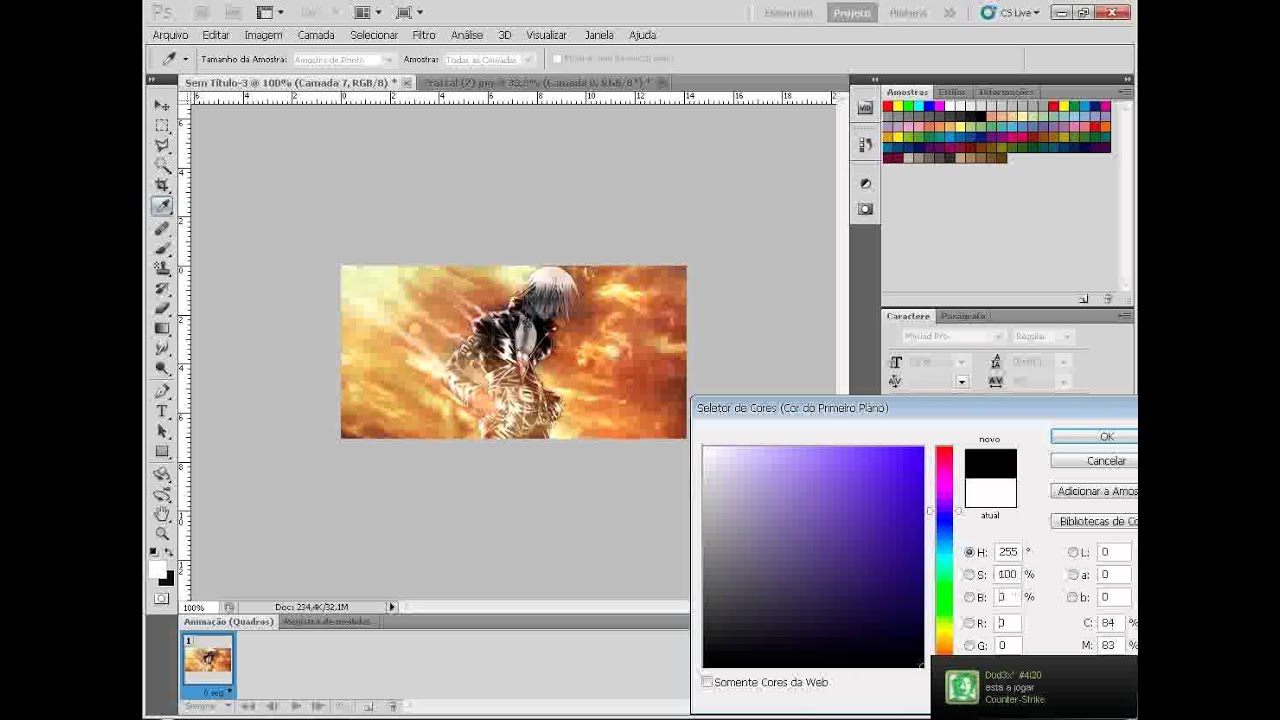Select the Move tool

pyautogui.click(x=162, y=105)
